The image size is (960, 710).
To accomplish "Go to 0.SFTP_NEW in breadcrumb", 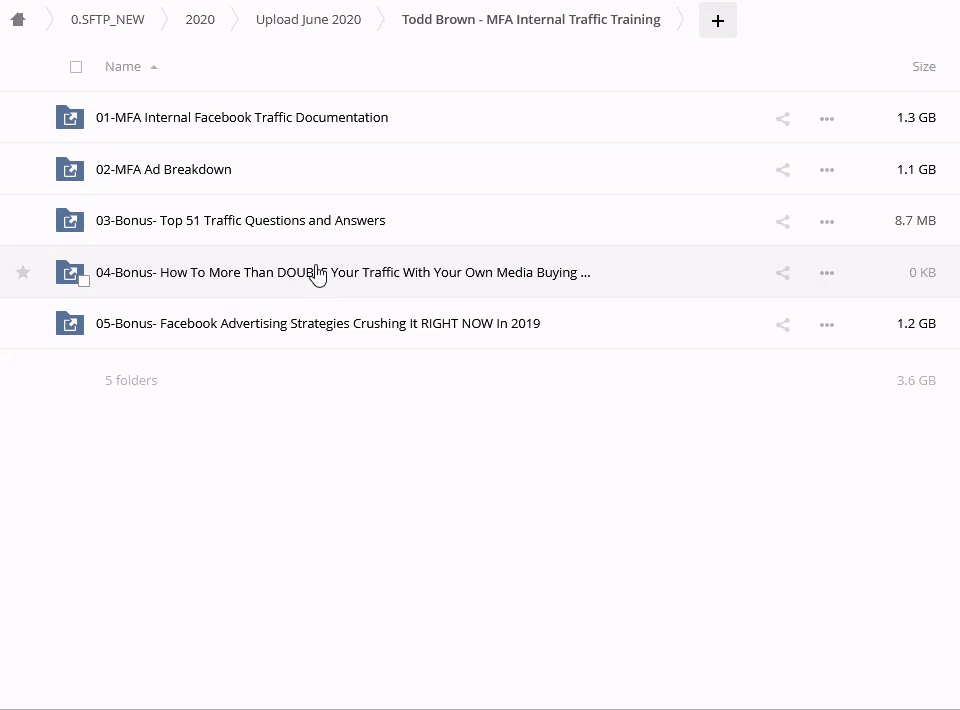I will [x=107, y=19].
